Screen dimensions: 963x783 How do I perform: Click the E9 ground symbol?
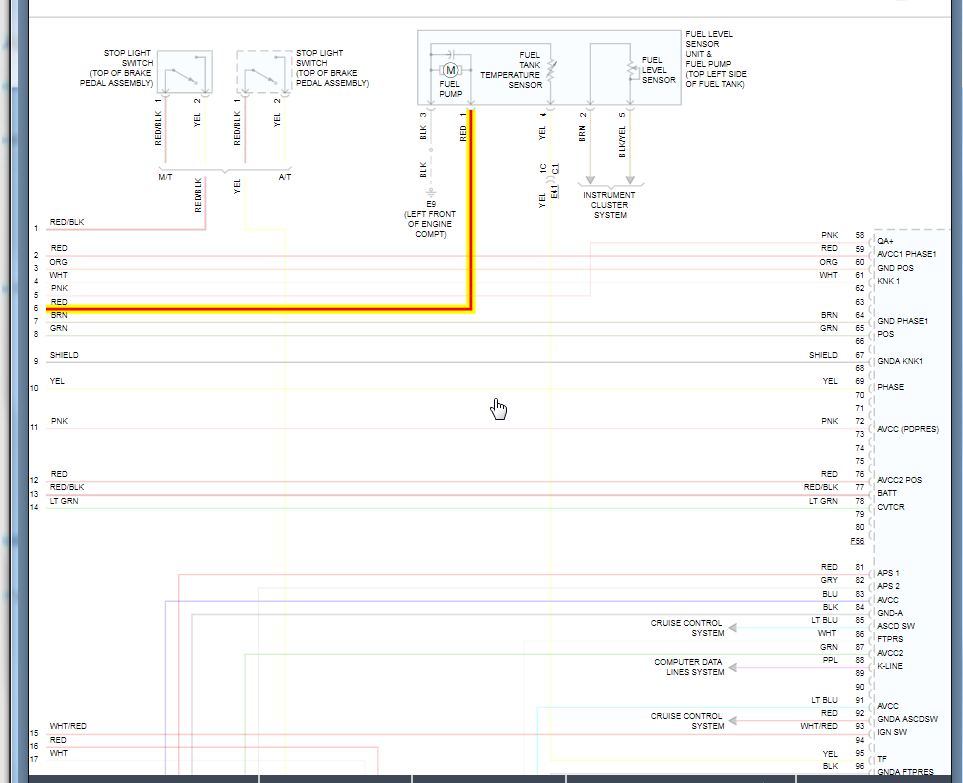pyautogui.click(x=431, y=191)
